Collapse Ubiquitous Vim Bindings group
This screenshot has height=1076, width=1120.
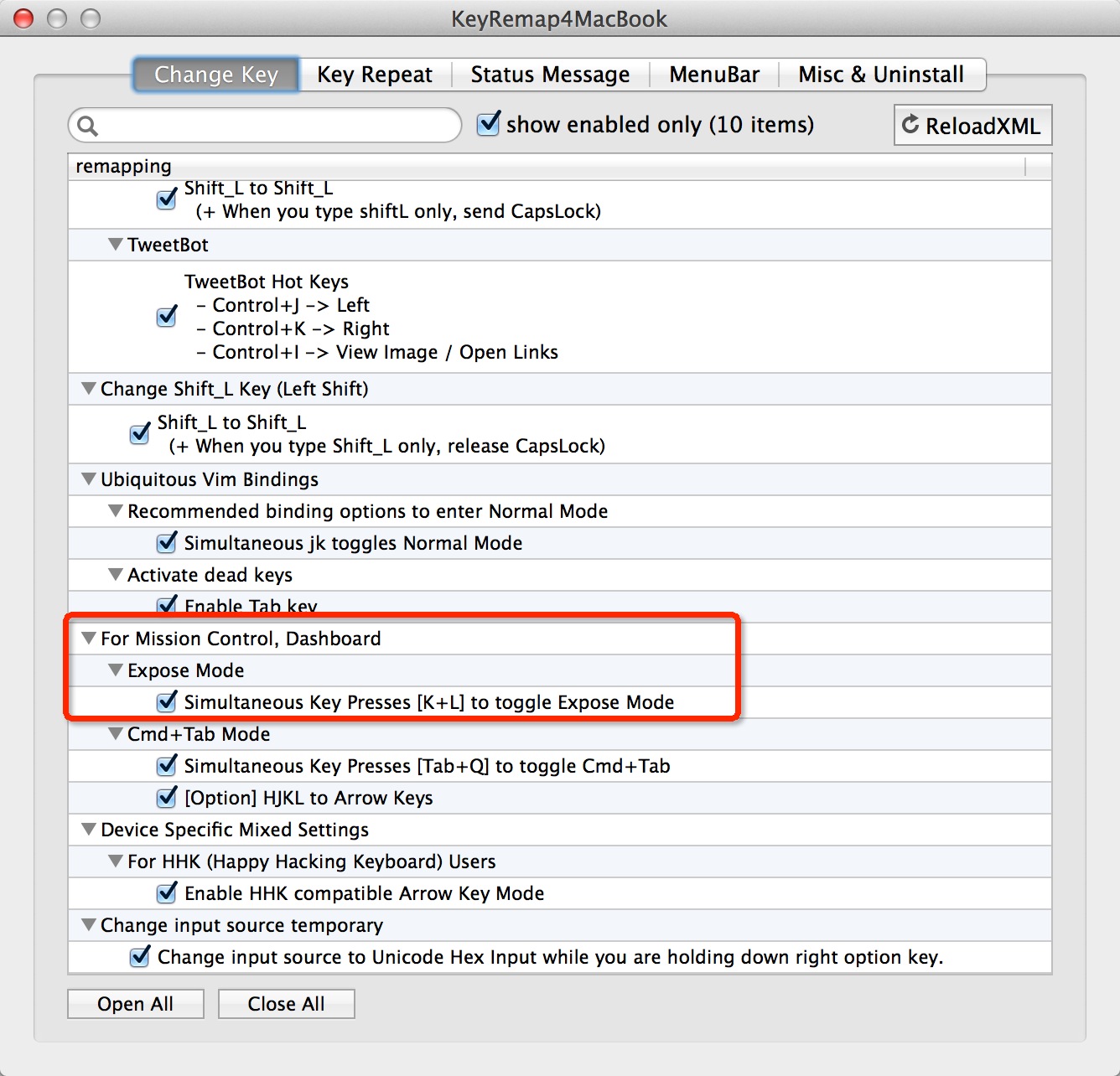(89, 479)
